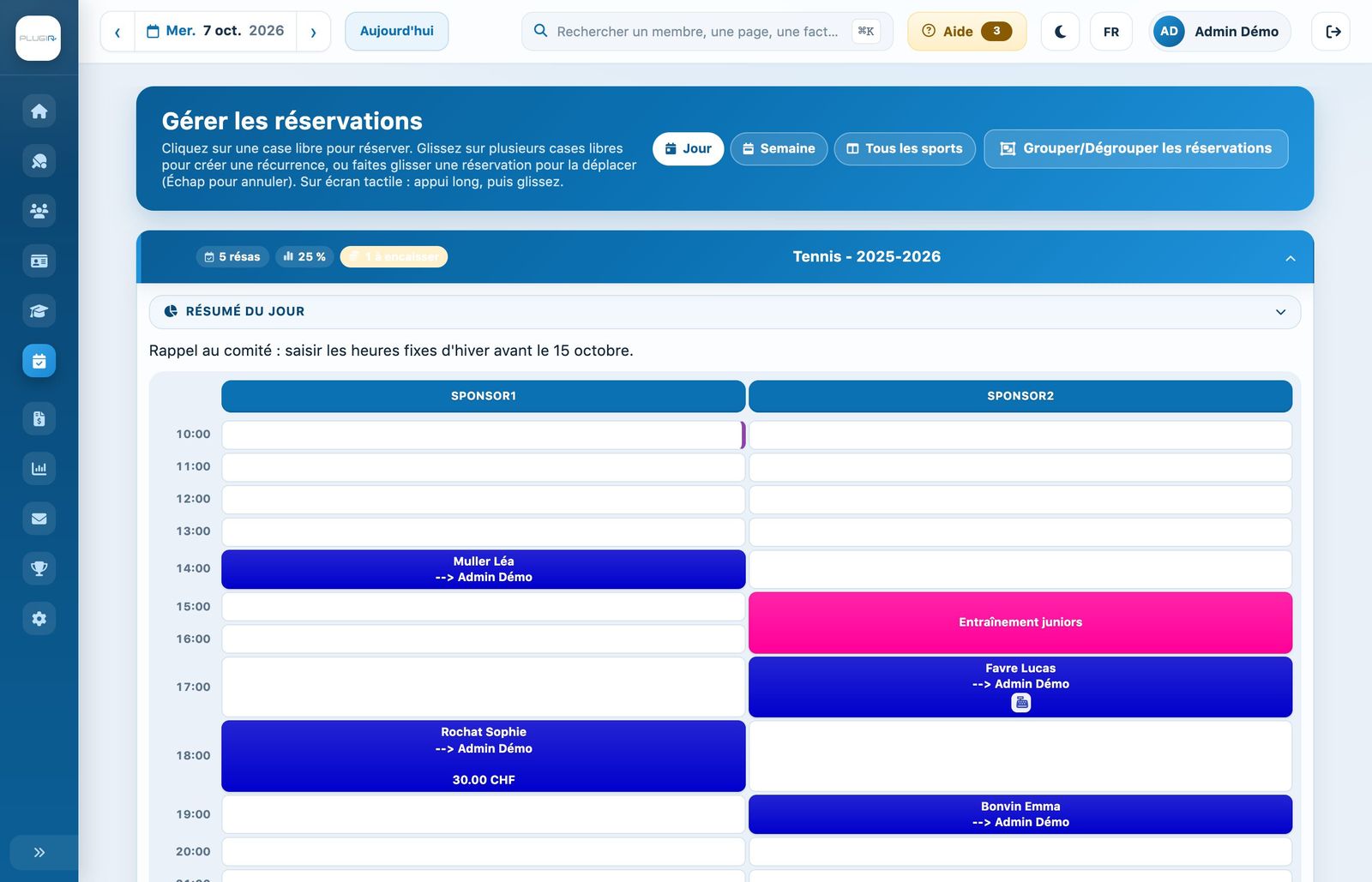Open the home dashboard from the sidebar
The width and height of the screenshot is (1372, 882).
(x=39, y=111)
